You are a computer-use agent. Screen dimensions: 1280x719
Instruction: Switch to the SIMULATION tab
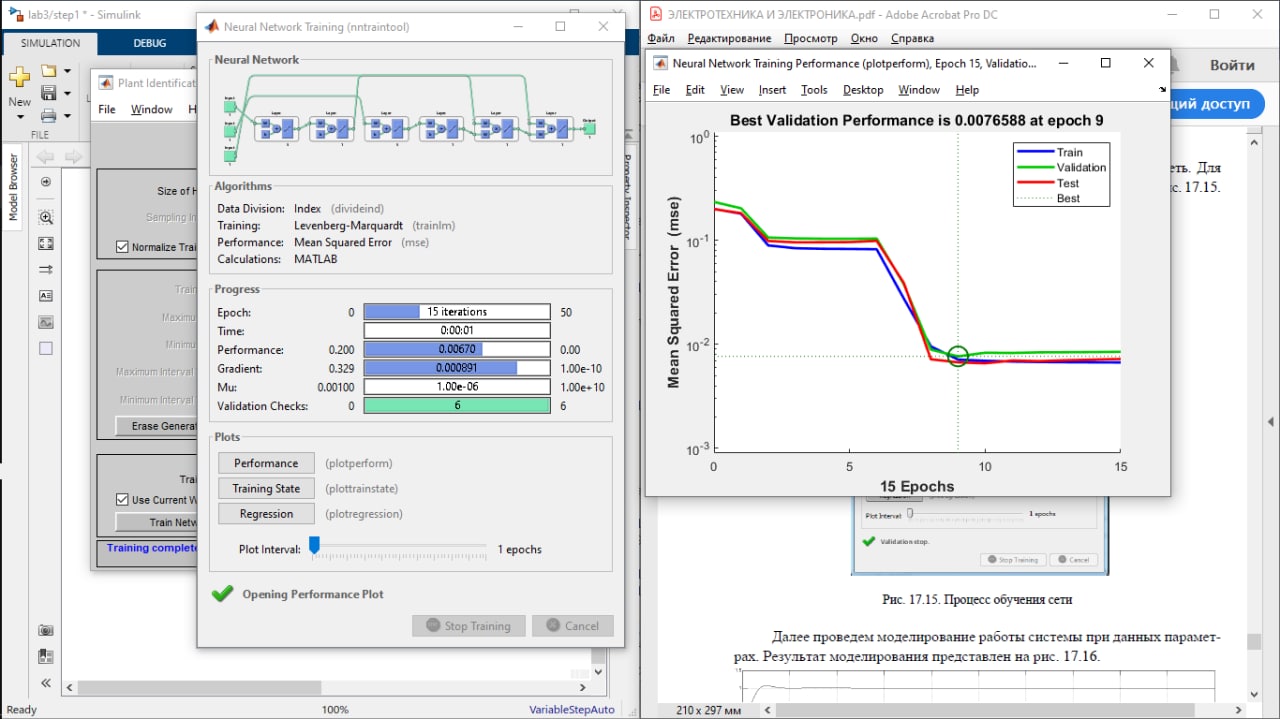[x=50, y=43]
